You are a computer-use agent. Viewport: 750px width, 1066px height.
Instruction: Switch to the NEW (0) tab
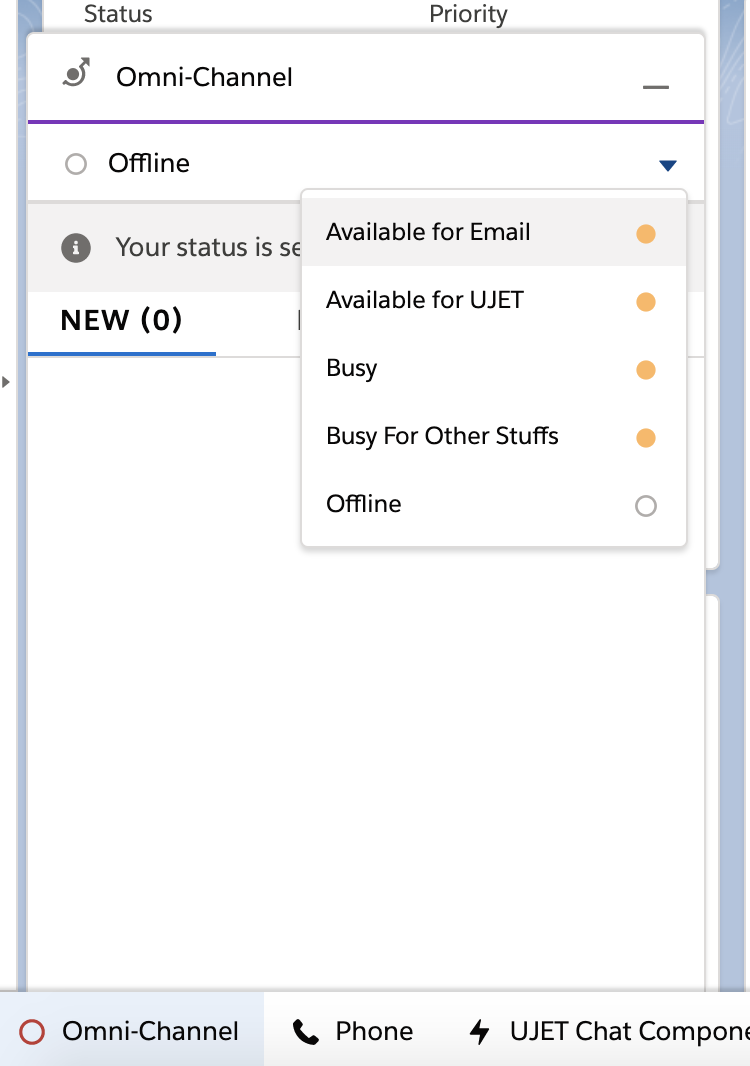(121, 320)
